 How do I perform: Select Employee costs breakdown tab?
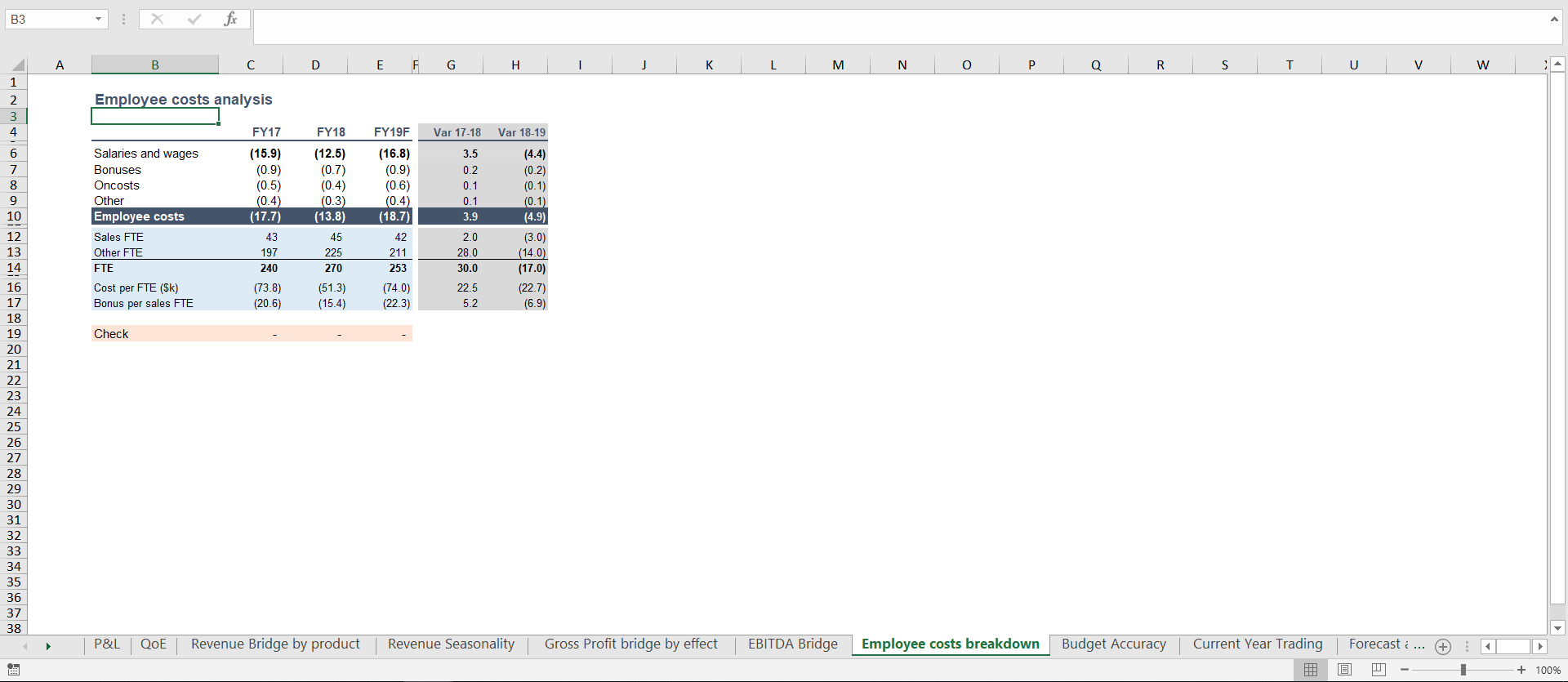[951, 644]
